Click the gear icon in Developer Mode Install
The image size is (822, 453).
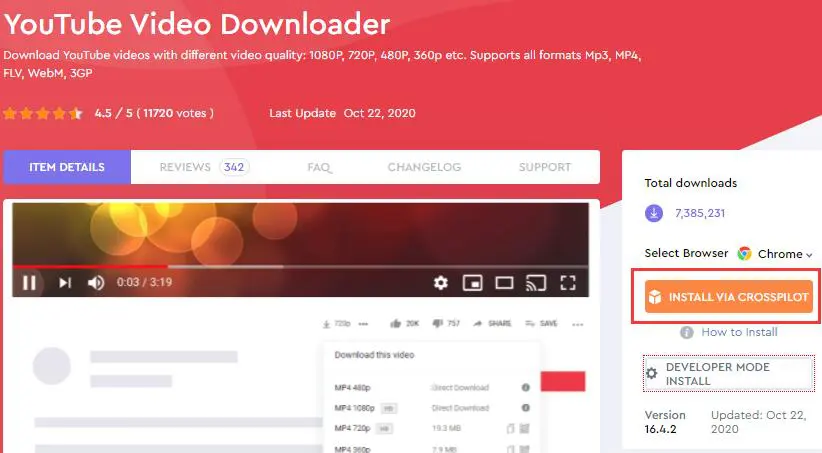[652, 373]
